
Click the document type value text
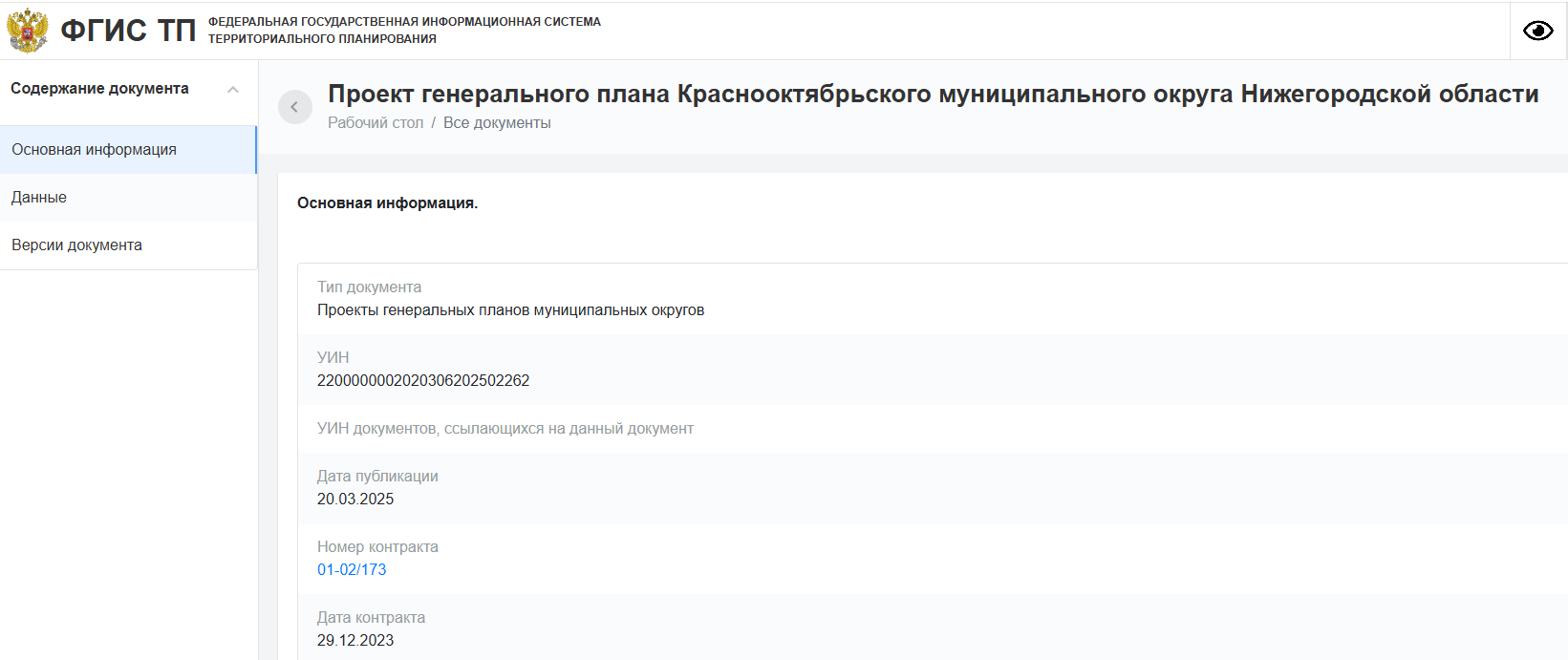(x=510, y=310)
